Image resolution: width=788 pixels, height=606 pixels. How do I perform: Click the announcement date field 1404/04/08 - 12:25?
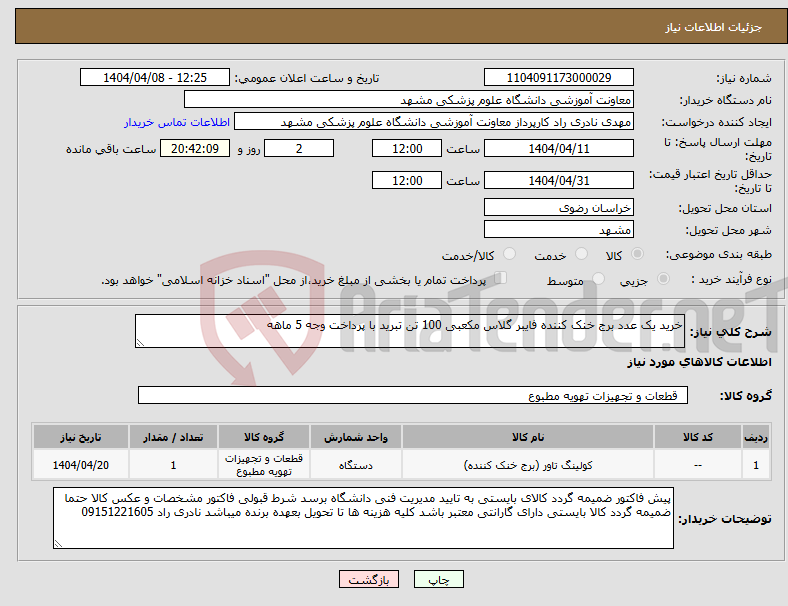point(155,77)
